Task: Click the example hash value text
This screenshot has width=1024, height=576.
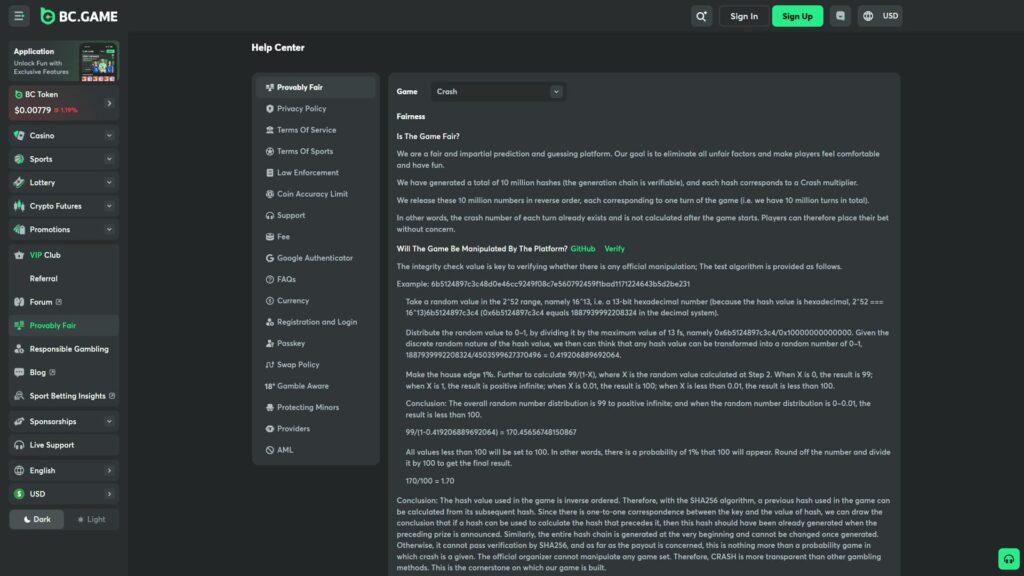Action: (560, 285)
